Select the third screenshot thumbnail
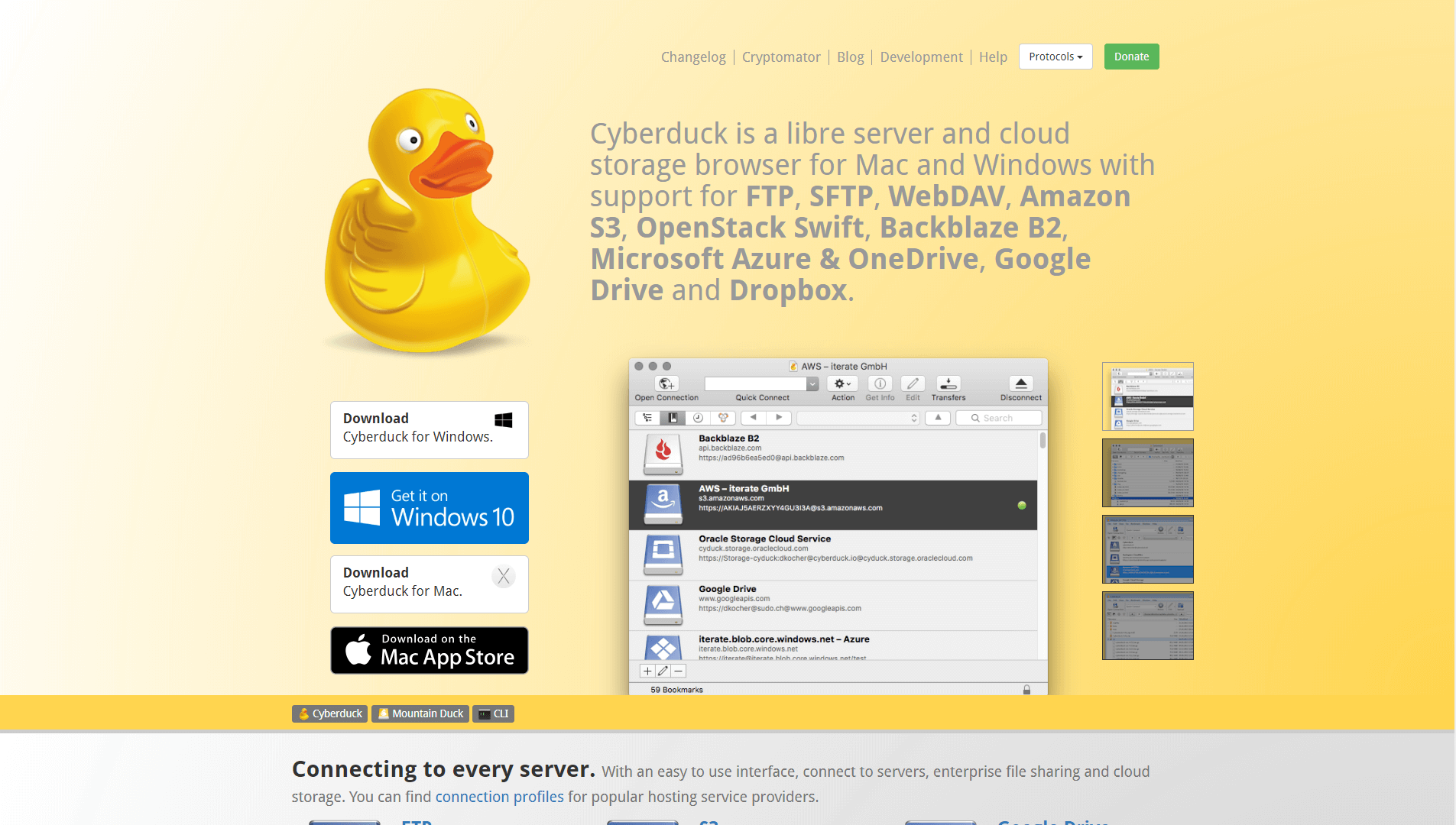This screenshot has height=825, width=1456. coord(1147,549)
